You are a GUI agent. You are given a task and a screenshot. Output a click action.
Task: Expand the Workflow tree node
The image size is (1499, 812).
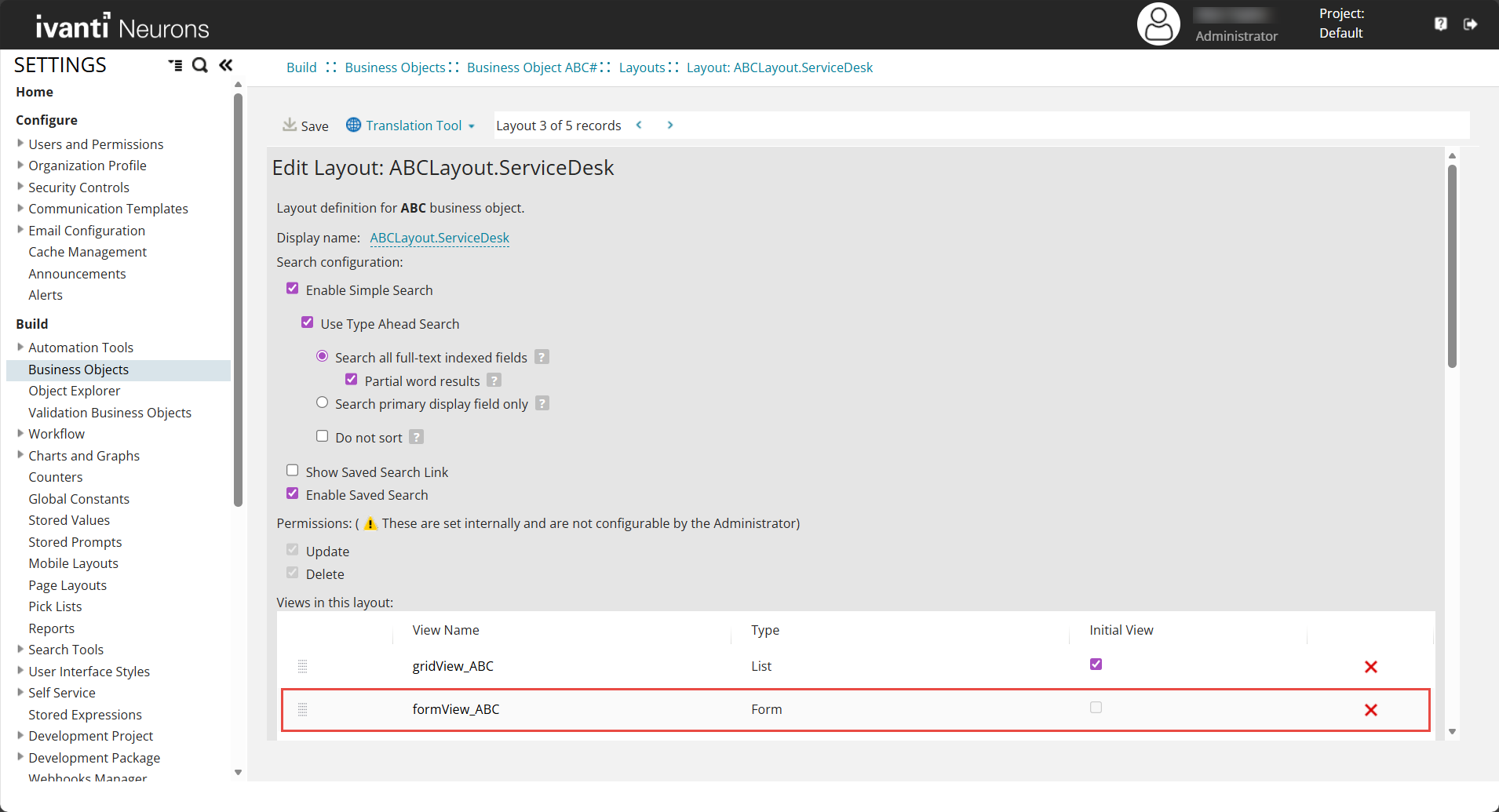point(20,433)
